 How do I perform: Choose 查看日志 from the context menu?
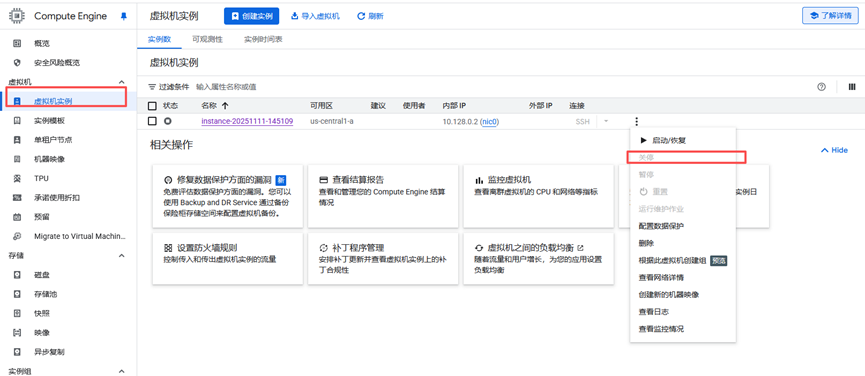pyautogui.click(x=682, y=311)
